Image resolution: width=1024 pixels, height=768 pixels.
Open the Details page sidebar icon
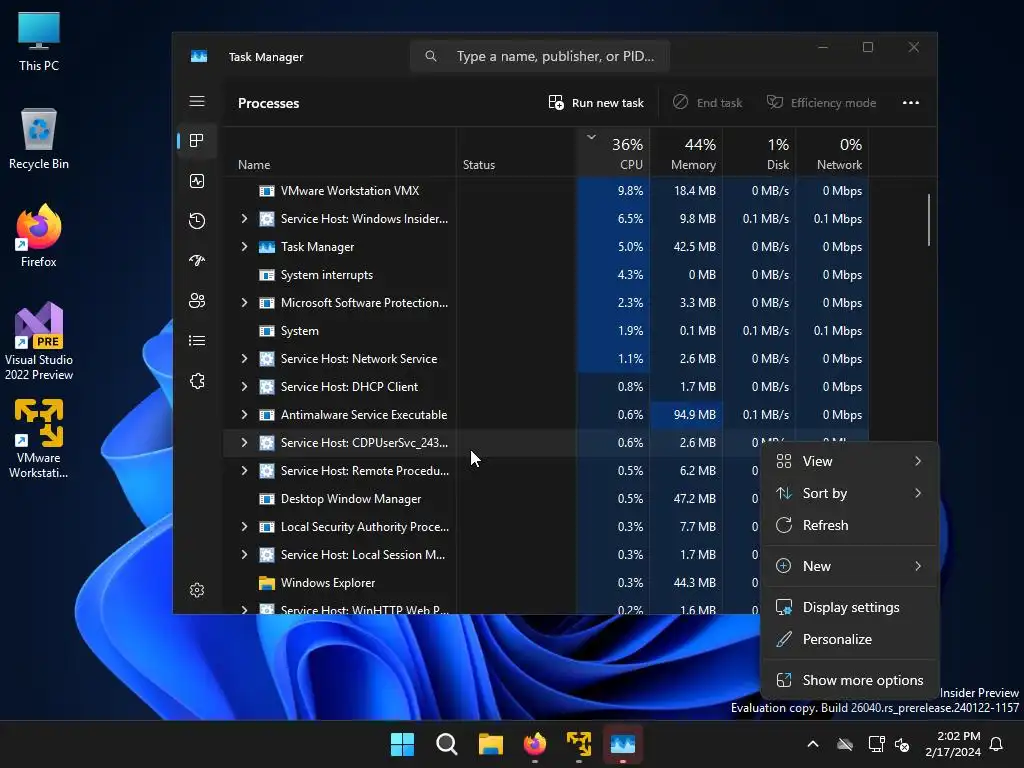point(197,341)
